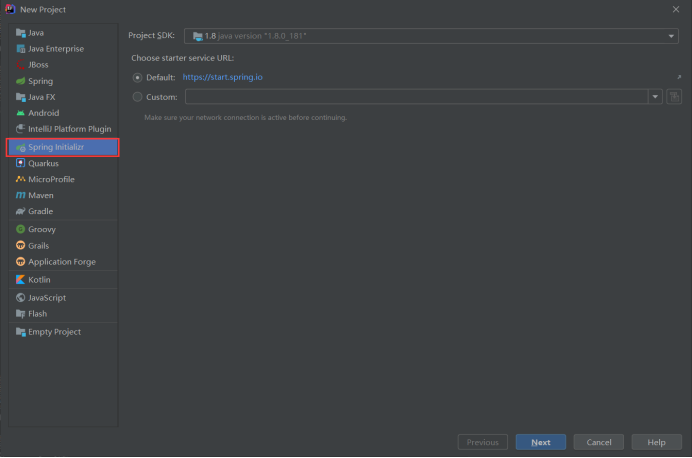Select the Default starter service radio button
This screenshot has height=458, width=692.
click(137, 78)
